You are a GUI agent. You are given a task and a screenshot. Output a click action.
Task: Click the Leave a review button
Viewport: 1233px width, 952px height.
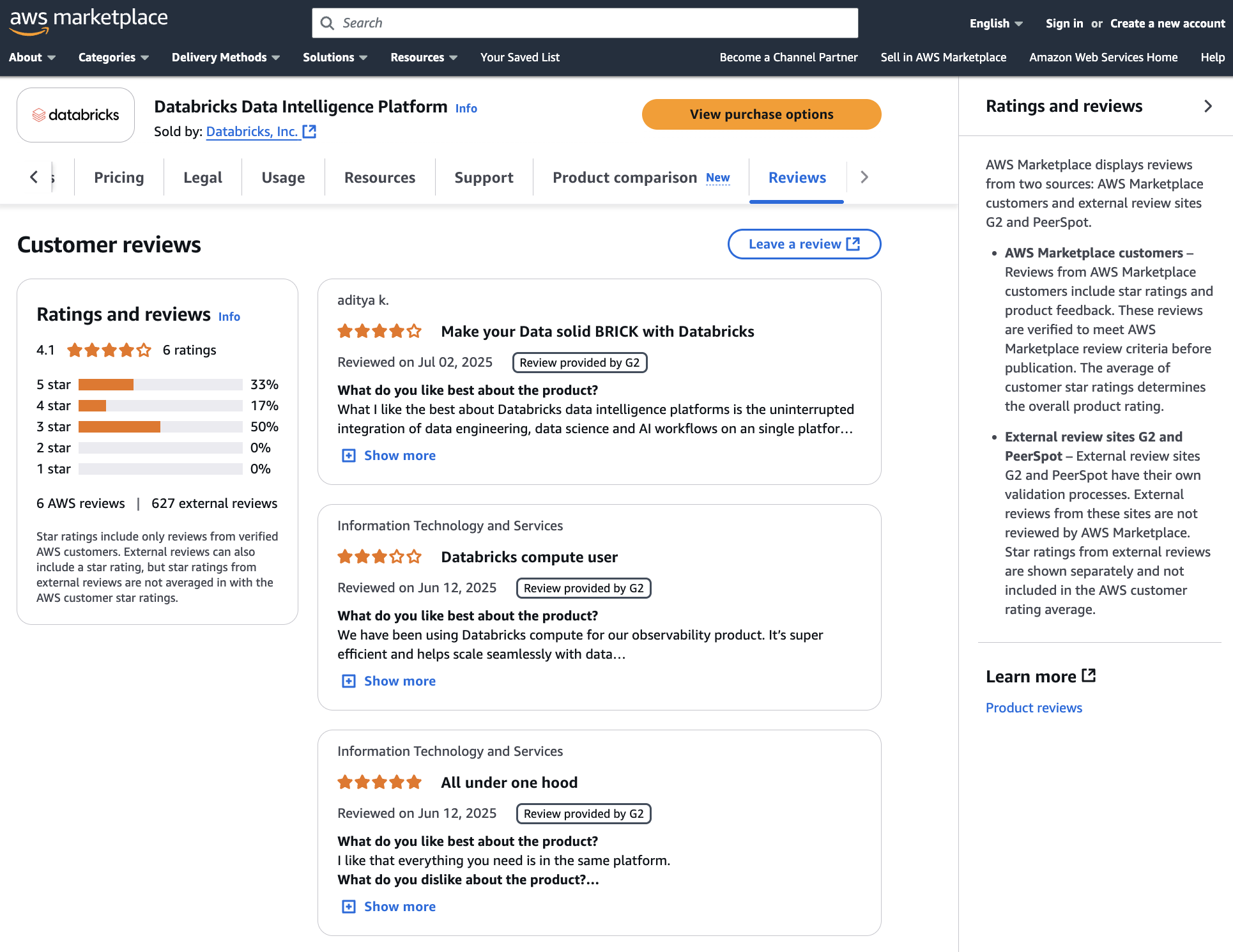tap(804, 244)
